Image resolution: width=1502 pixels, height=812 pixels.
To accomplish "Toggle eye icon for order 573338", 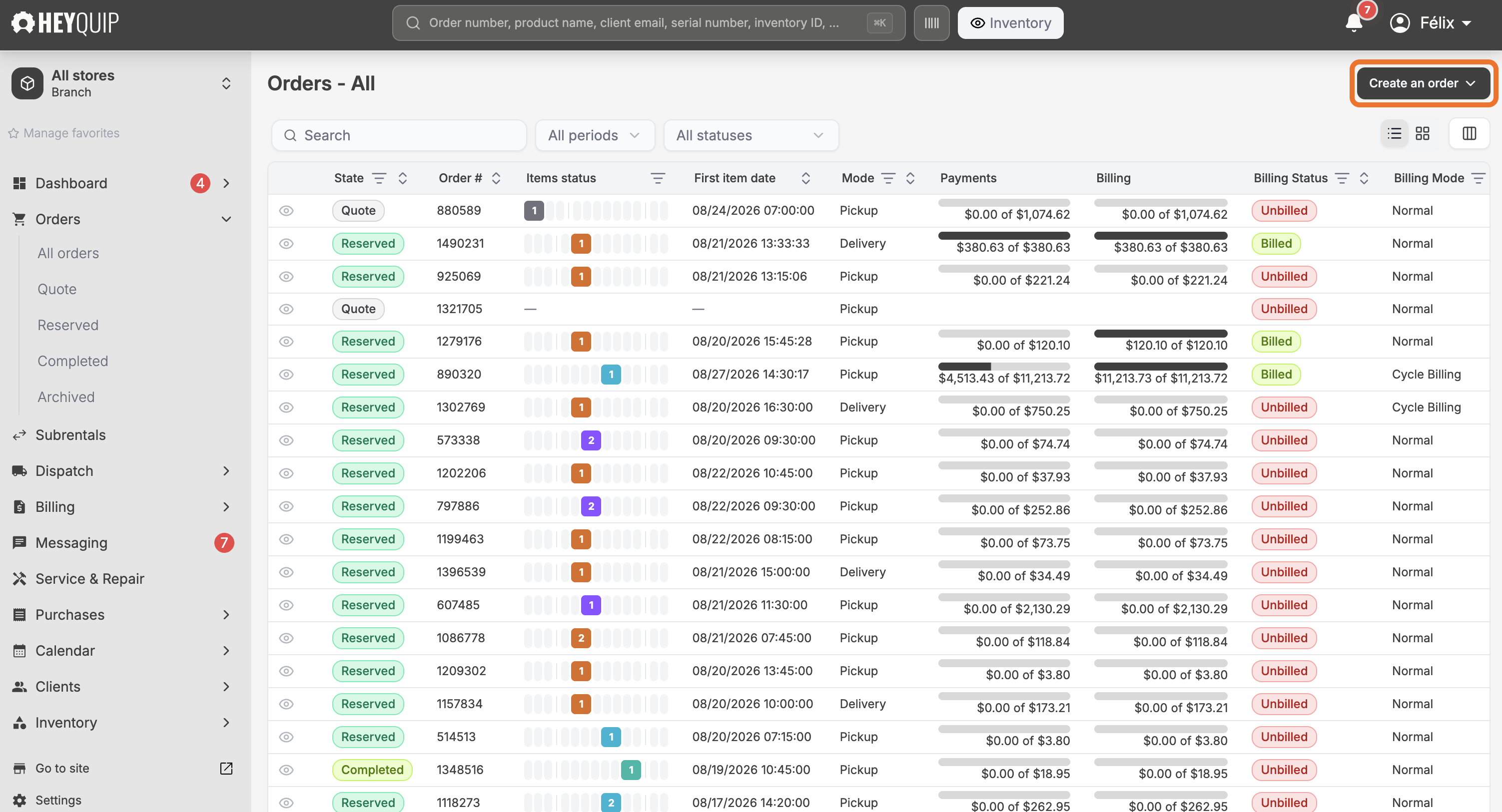I will pyautogui.click(x=286, y=440).
